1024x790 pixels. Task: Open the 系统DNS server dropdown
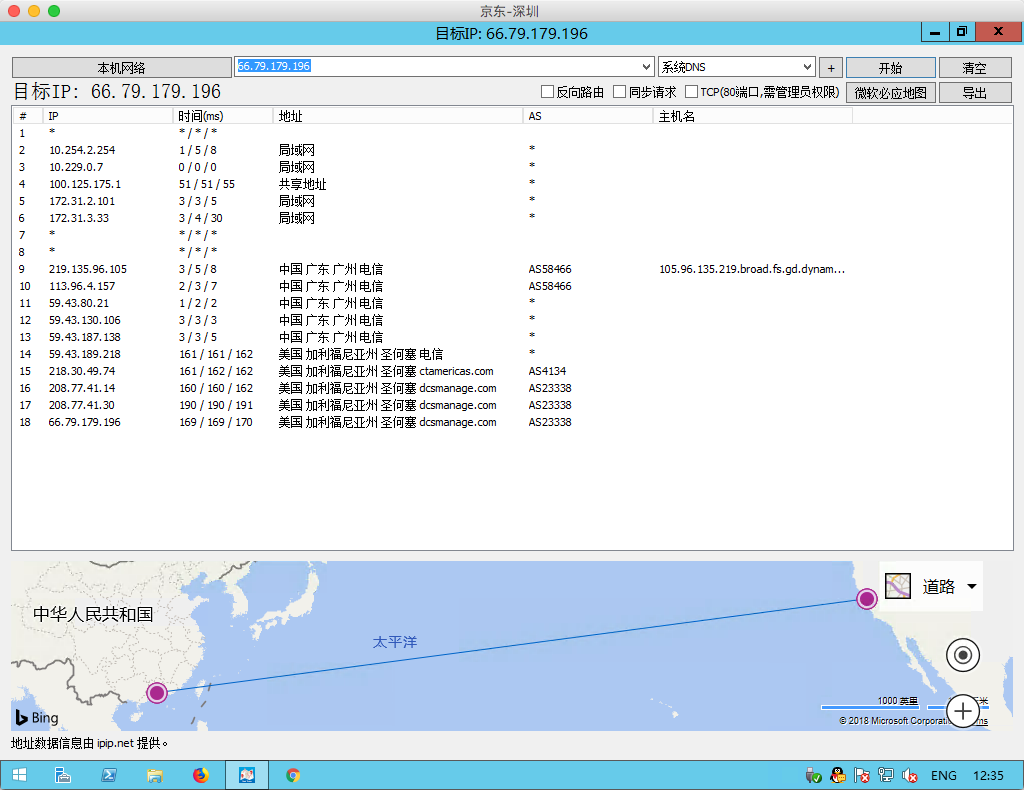click(808, 67)
